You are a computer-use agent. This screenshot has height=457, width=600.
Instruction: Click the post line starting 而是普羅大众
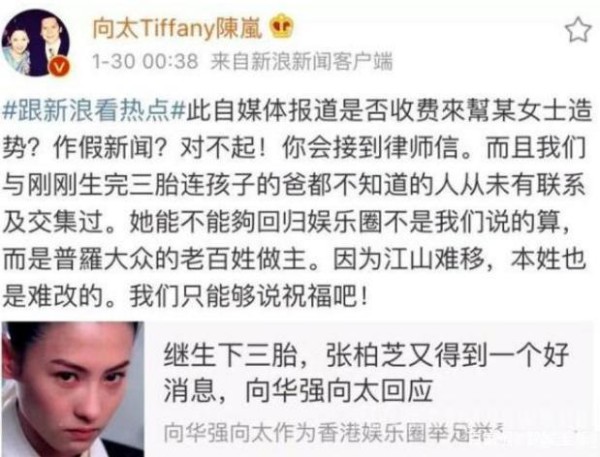coord(294,260)
